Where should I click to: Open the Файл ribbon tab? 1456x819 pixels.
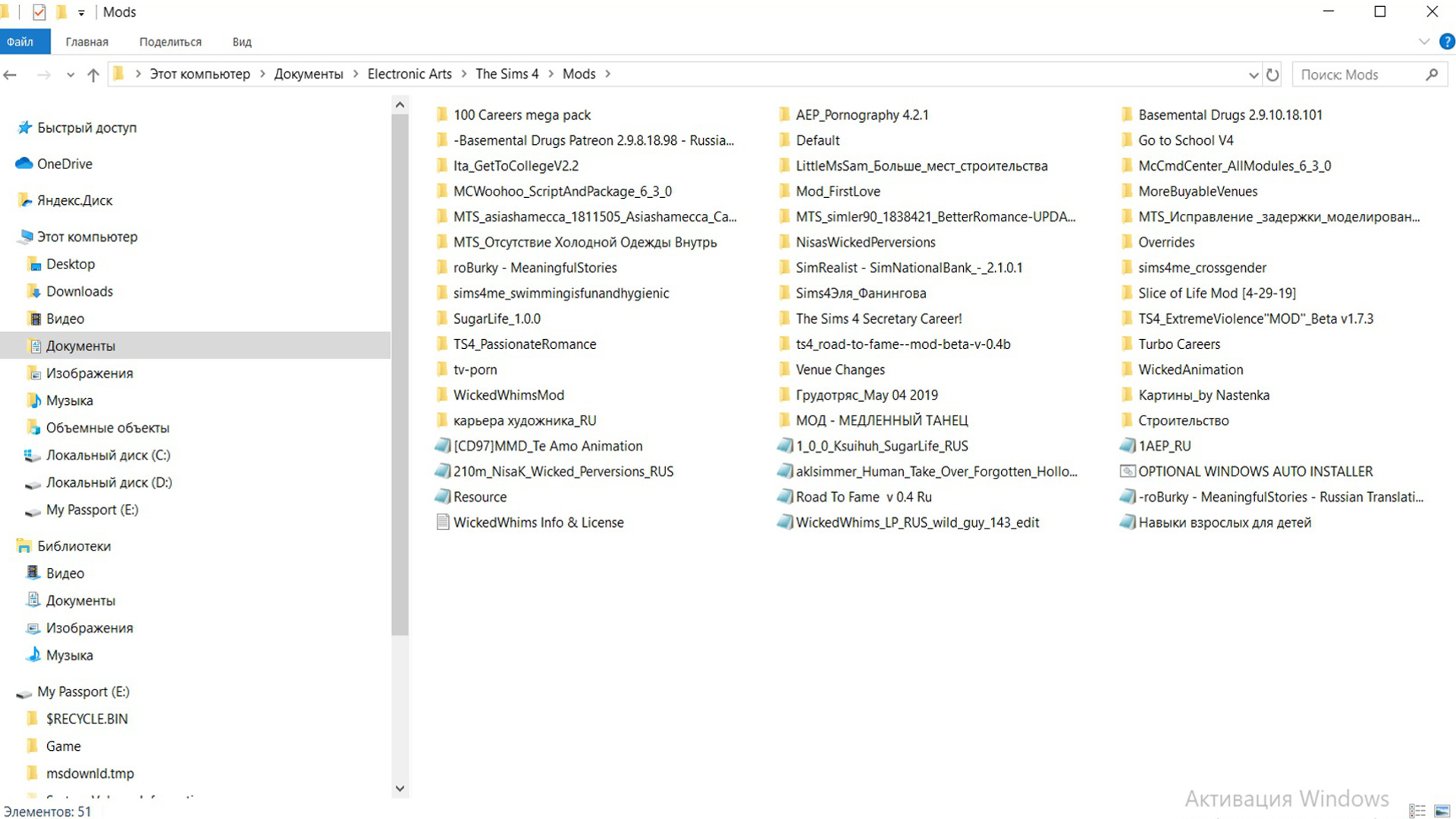[25, 42]
